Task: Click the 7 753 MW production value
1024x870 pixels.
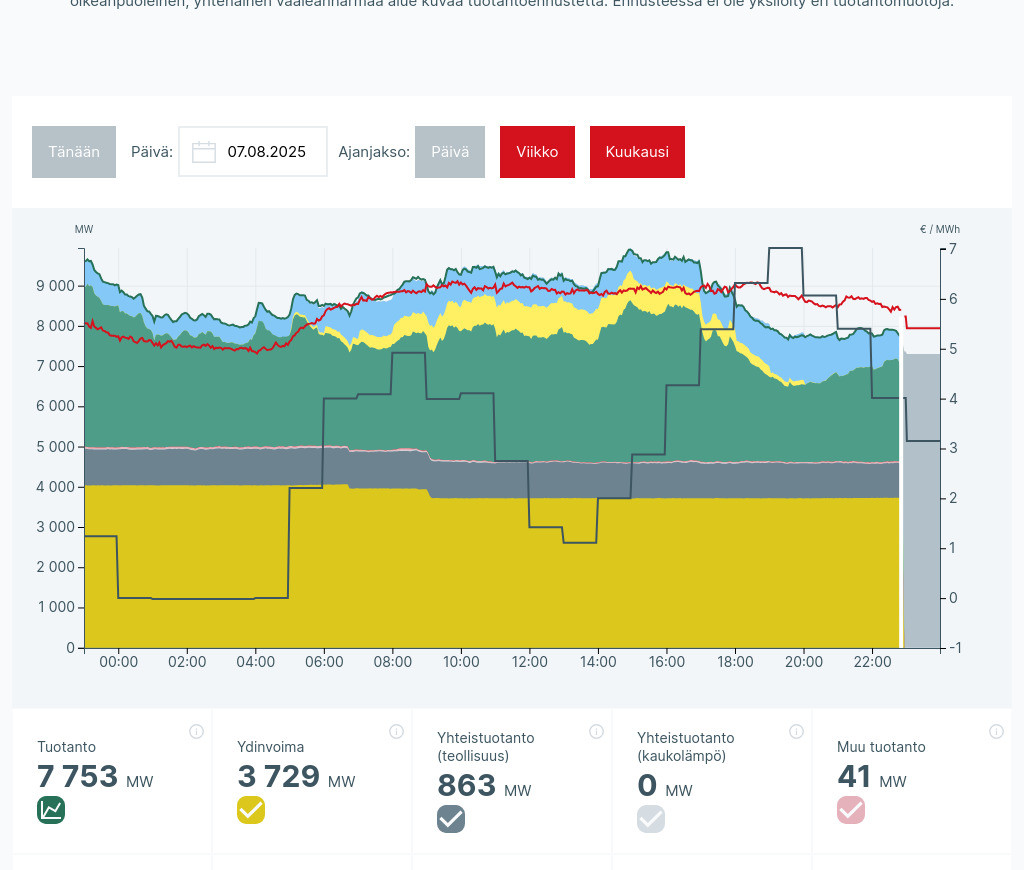Action: [78, 777]
